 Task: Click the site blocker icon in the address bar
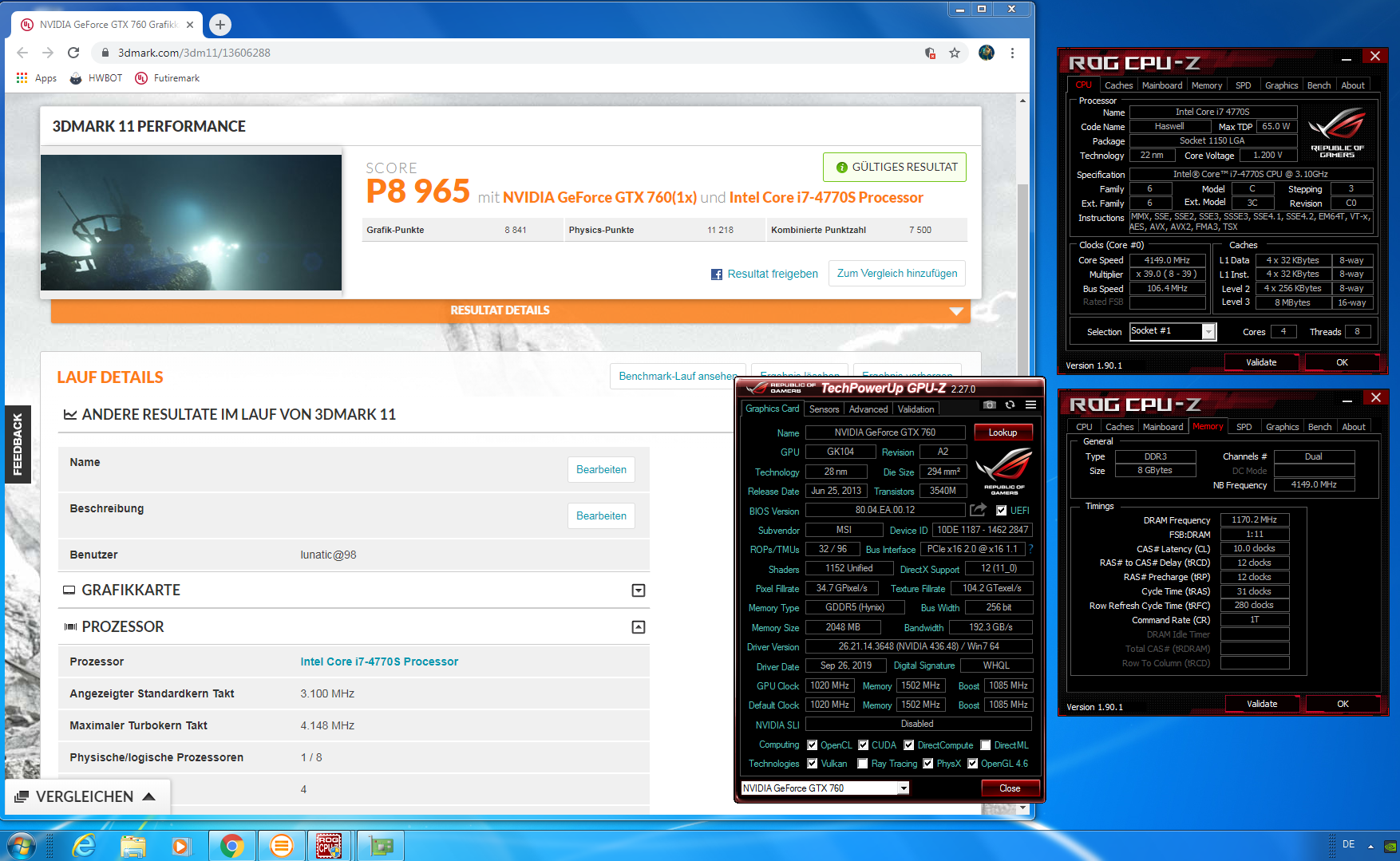click(x=930, y=53)
